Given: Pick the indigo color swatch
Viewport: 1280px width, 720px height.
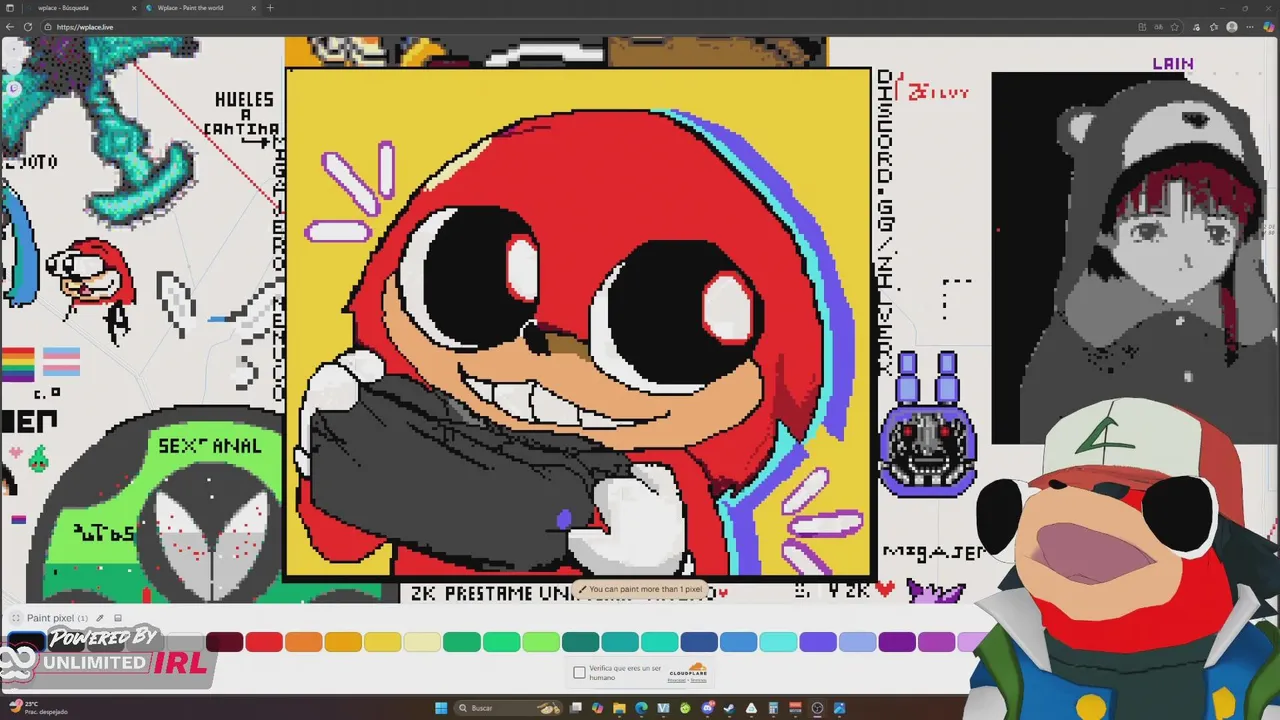Looking at the screenshot, I should tap(818, 642).
